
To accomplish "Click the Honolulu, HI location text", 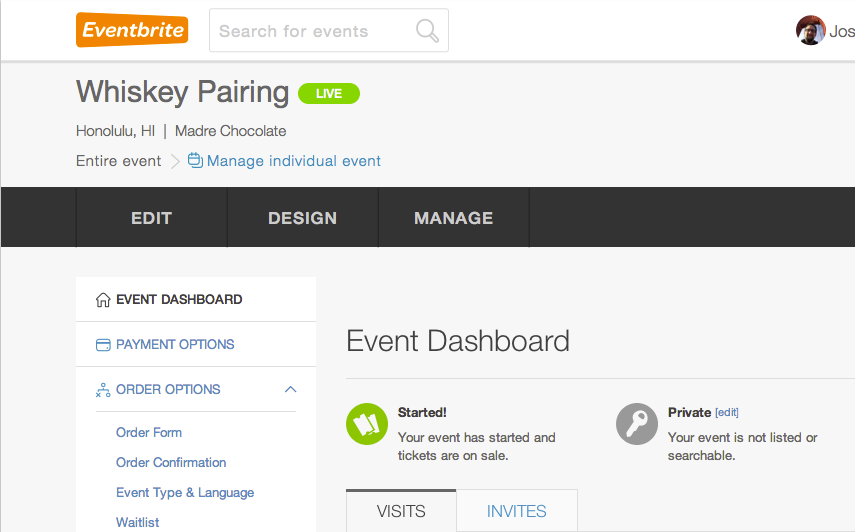I will pyautogui.click(x=115, y=131).
